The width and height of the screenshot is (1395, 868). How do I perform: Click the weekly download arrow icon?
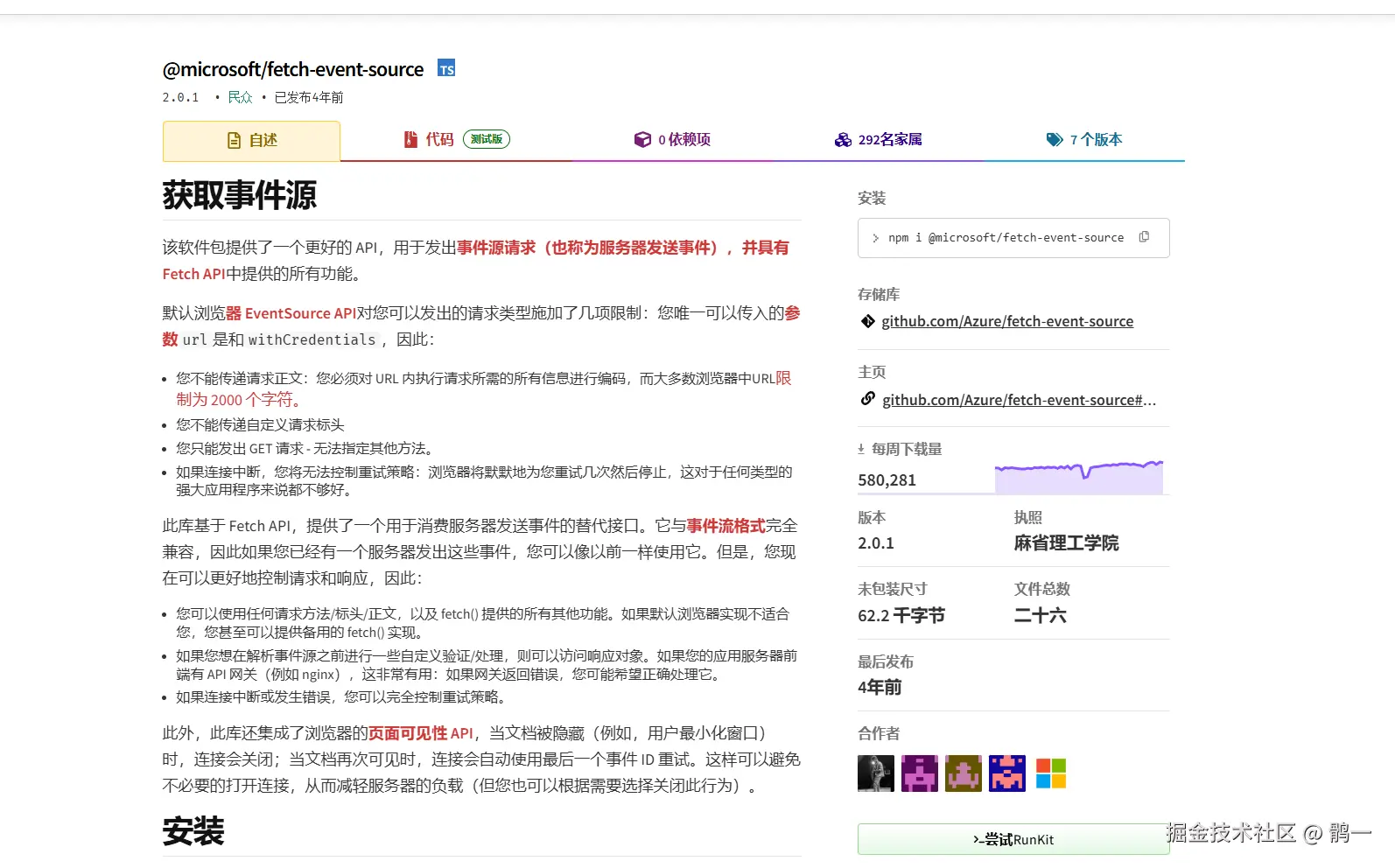(861, 449)
